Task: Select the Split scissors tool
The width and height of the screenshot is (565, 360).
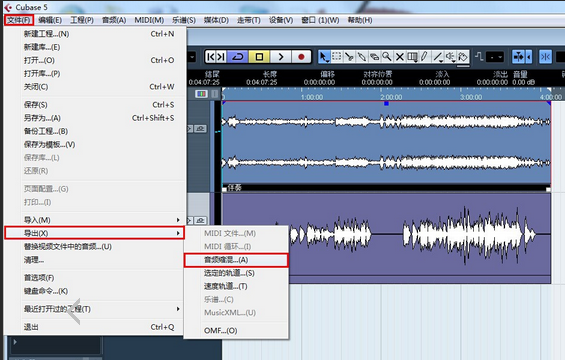Action: pyautogui.click(x=349, y=57)
